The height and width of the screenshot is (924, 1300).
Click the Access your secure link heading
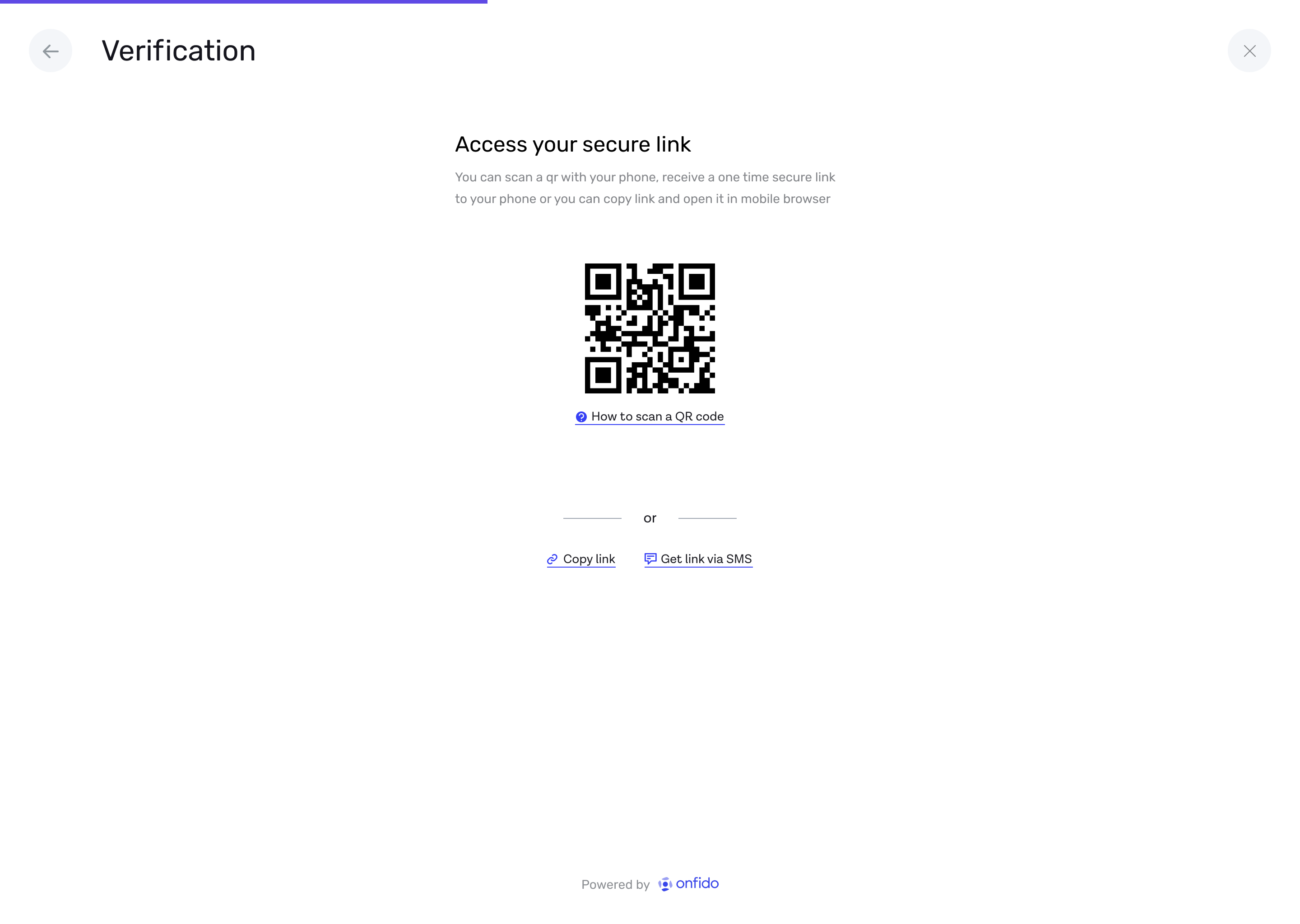(573, 144)
